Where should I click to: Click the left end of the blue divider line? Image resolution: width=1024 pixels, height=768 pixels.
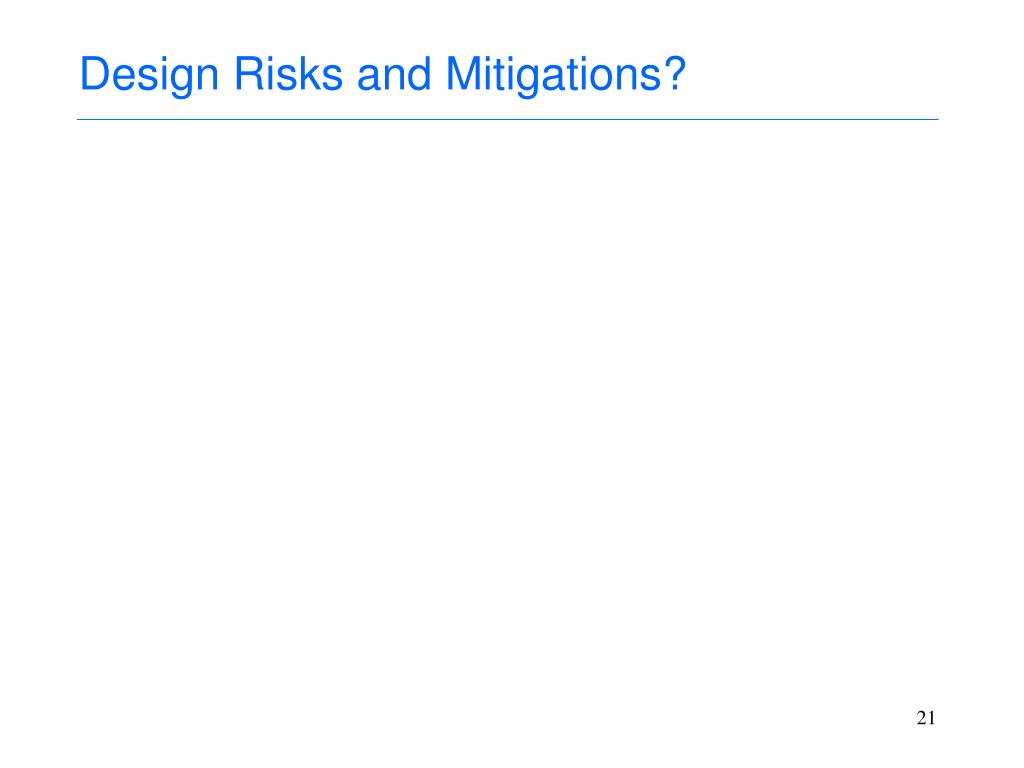[79, 120]
